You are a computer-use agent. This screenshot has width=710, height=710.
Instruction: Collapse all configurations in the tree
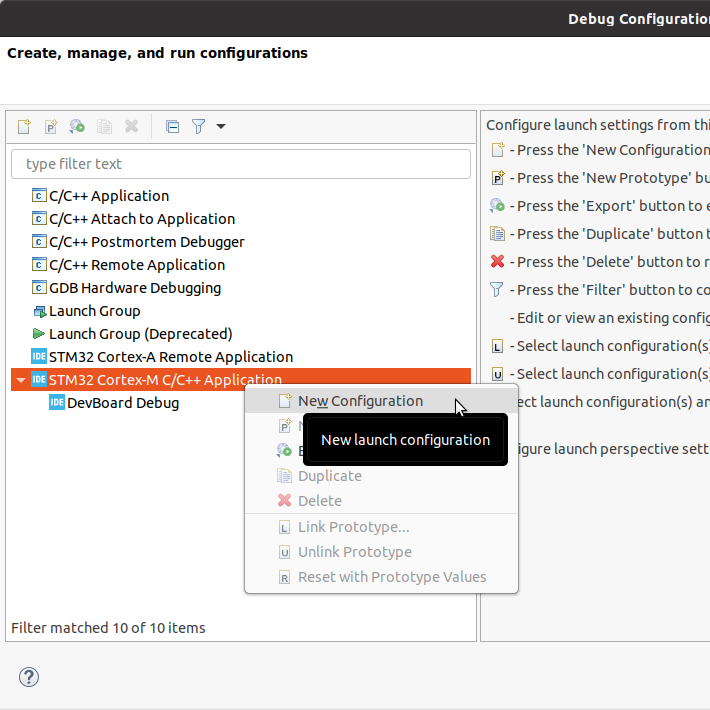click(x=173, y=126)
